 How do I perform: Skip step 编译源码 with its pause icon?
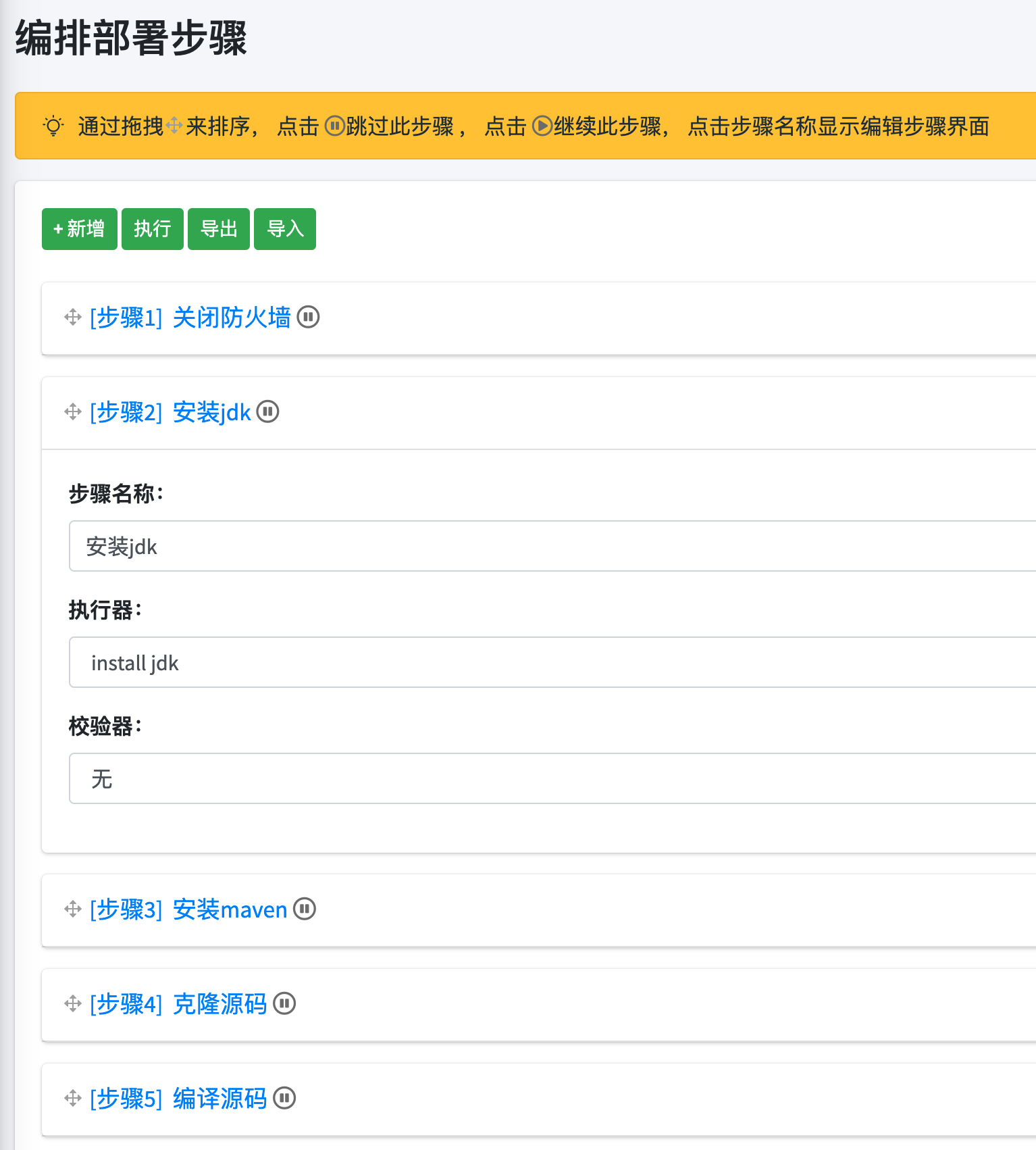click(284, 1098)
